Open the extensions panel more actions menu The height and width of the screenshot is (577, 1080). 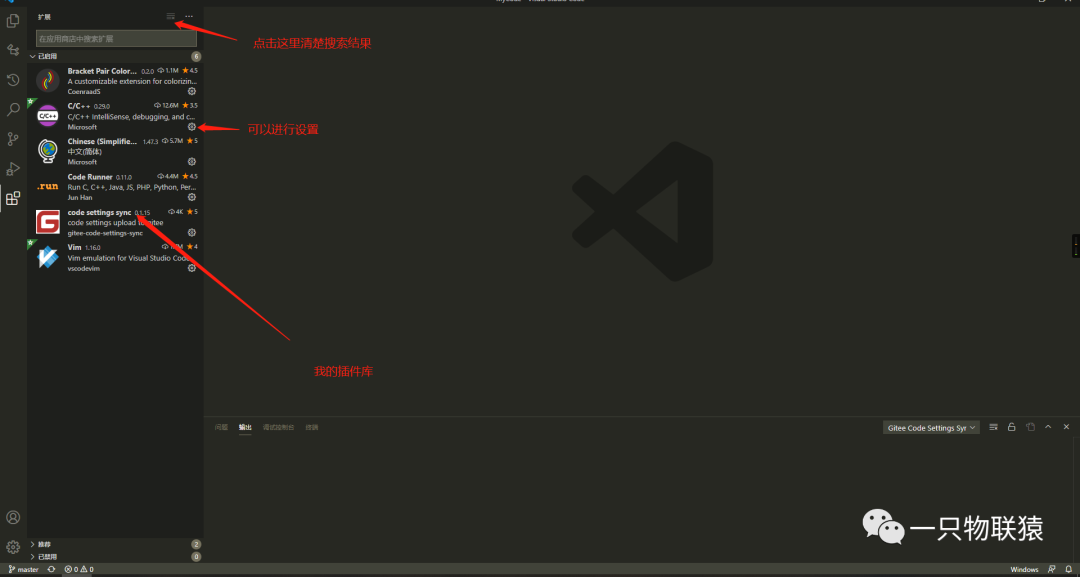point(189,17)
